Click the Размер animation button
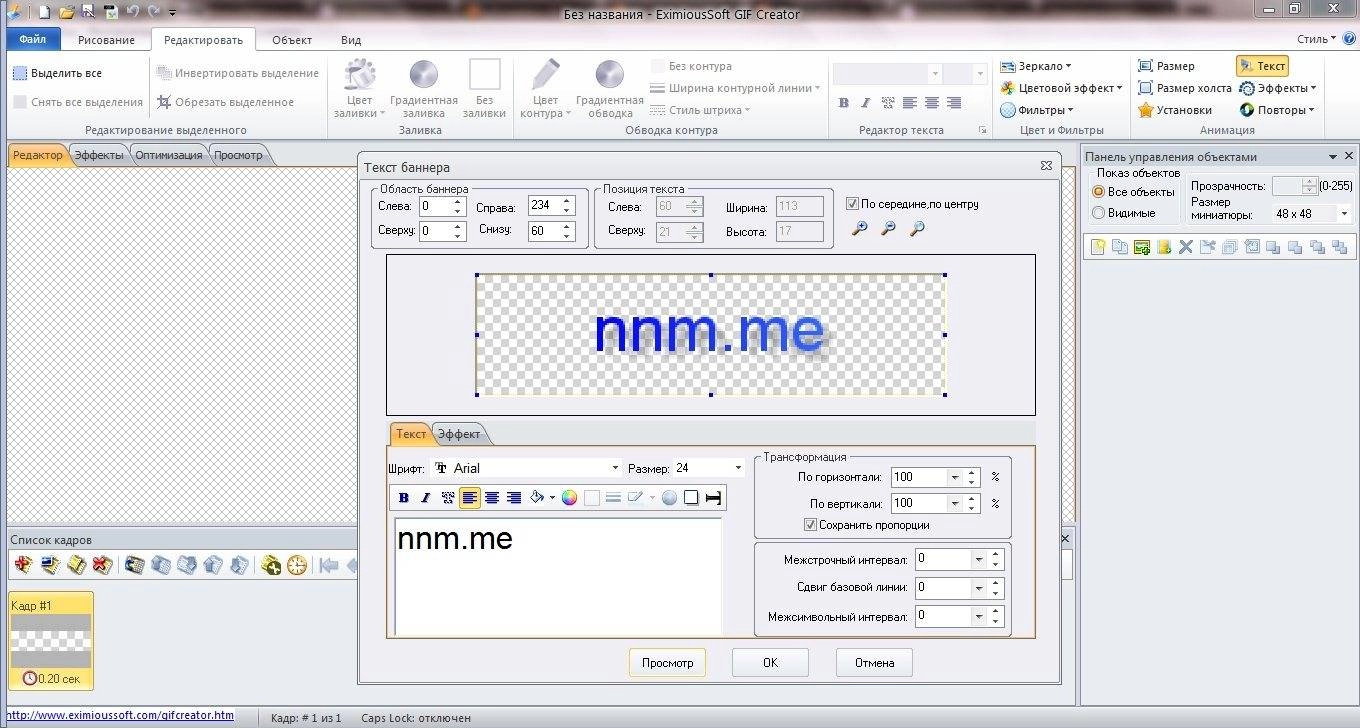 coord(1166,66)
